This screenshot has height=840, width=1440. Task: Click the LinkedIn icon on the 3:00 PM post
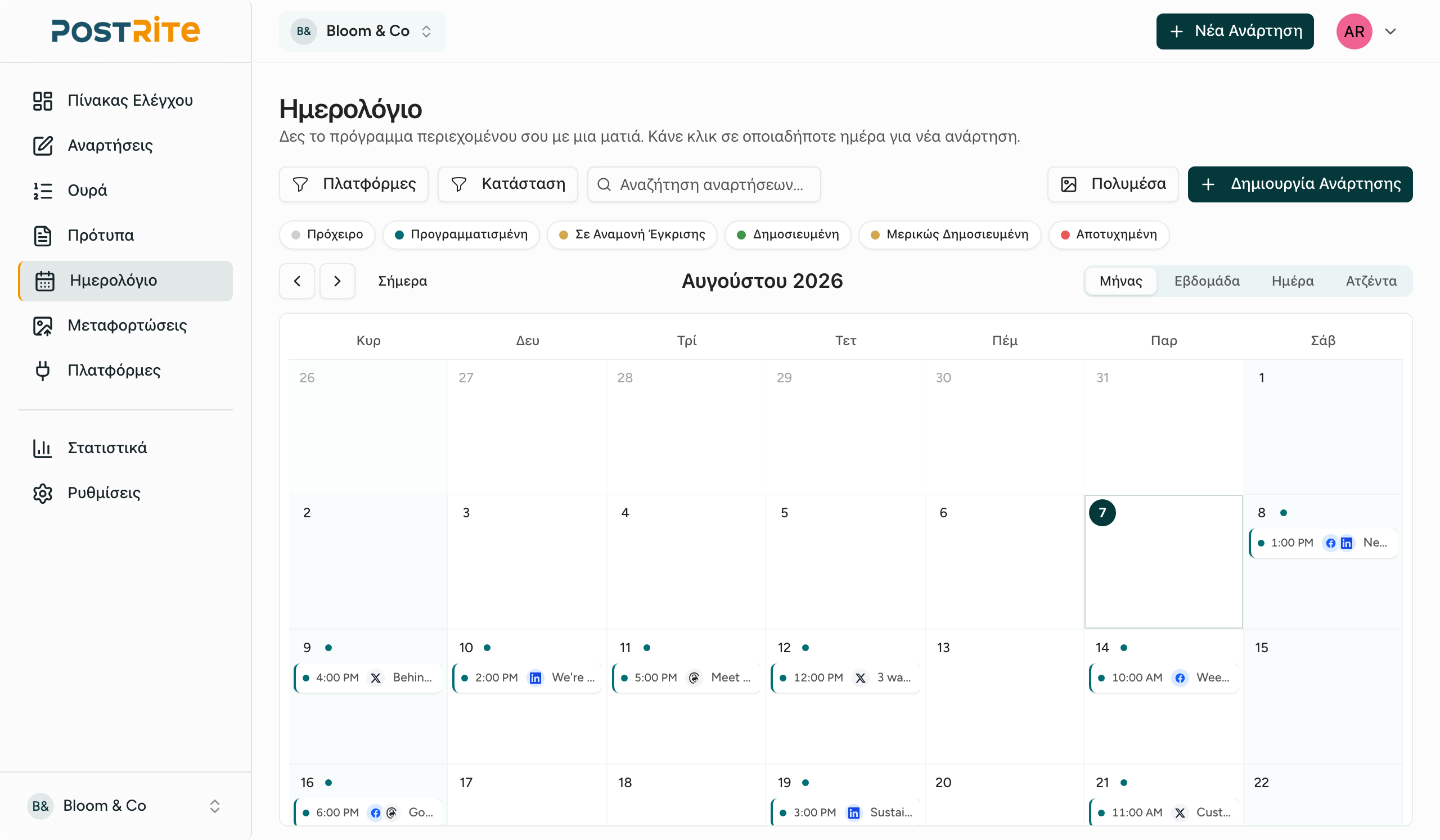point(854,813)
